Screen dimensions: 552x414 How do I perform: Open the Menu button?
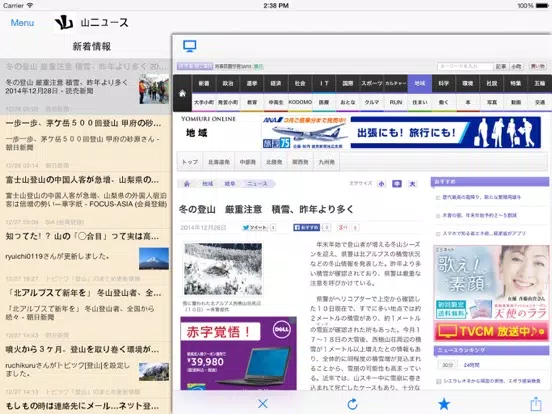click(x=22, y=23)
